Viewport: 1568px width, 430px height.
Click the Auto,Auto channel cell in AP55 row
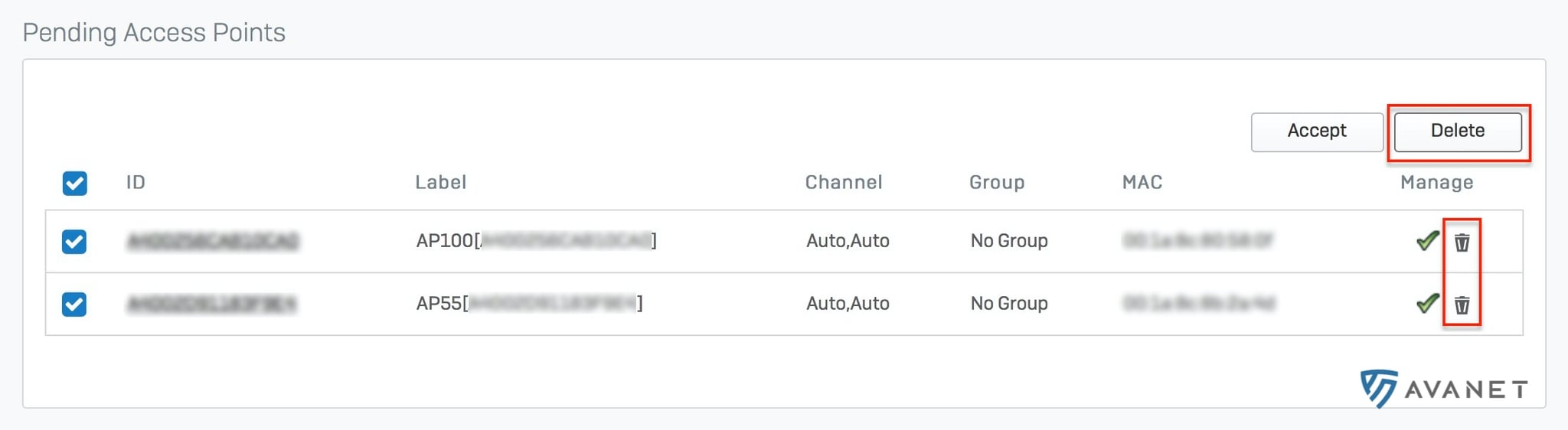848,304
